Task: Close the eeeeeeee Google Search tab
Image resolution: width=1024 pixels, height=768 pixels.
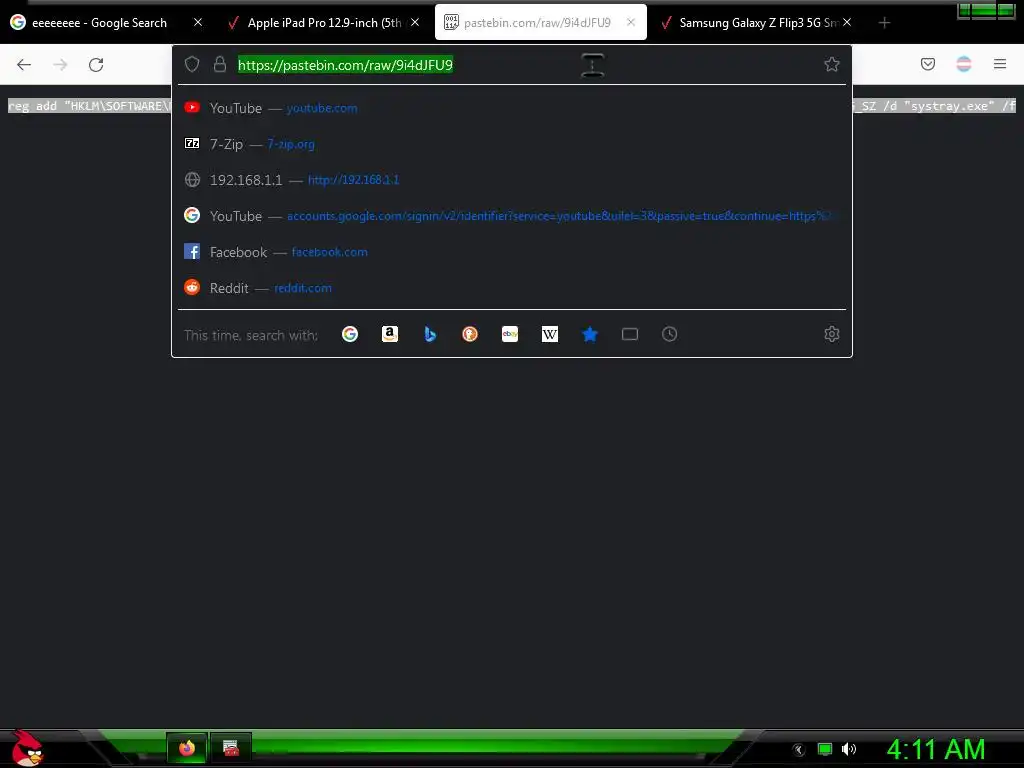Action: (198, 22)
